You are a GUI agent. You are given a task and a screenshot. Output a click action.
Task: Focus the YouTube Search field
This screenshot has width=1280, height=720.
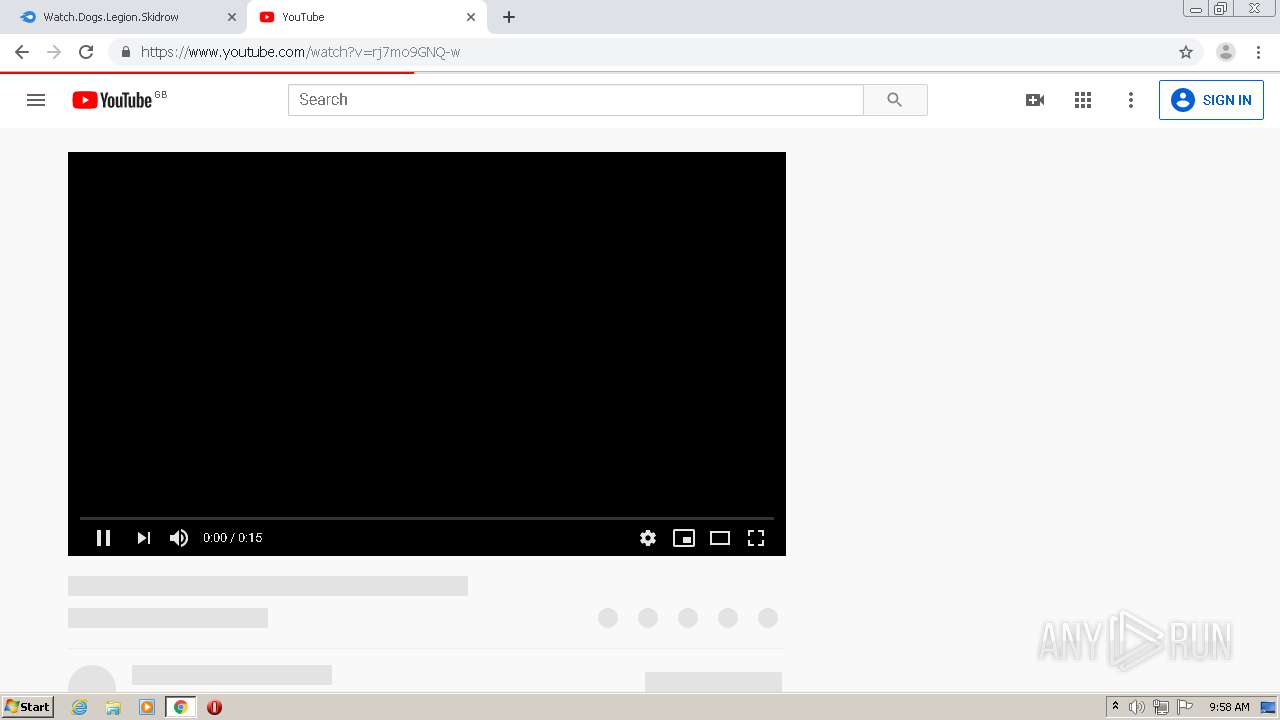[576, 100]
